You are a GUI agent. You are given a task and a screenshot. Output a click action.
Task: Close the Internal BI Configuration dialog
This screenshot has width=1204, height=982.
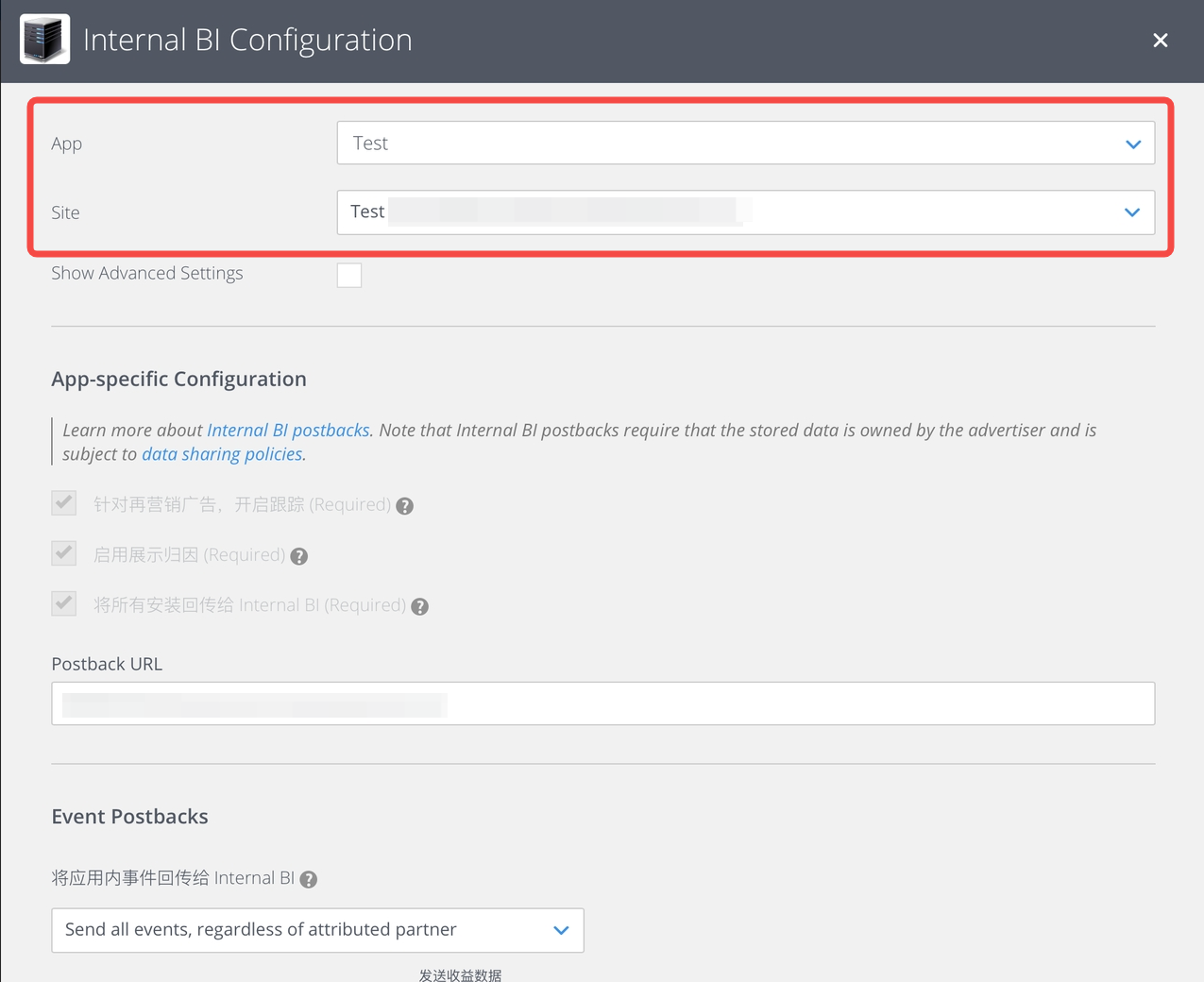point(1161,41)
